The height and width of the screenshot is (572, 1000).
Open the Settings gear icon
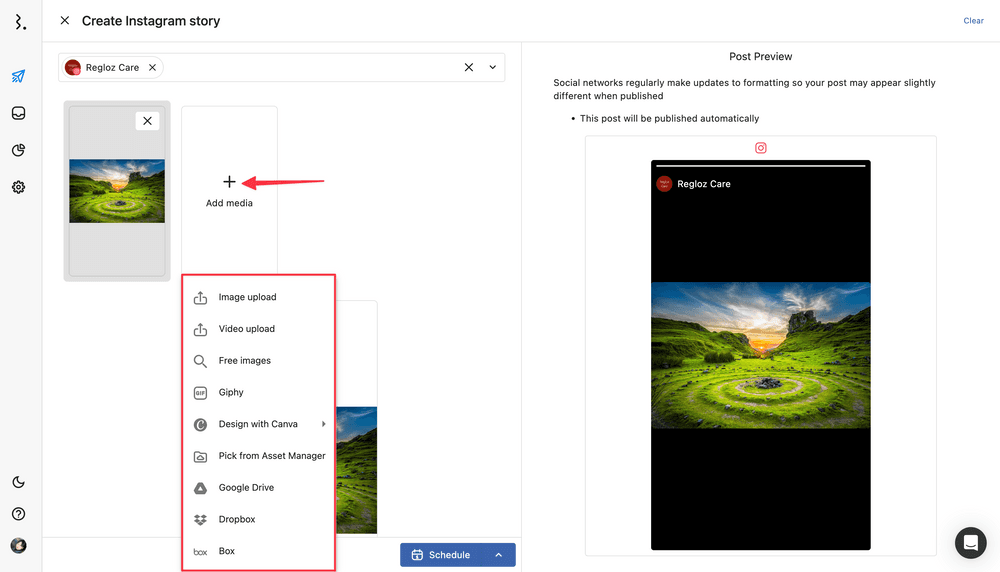(18, 187)
